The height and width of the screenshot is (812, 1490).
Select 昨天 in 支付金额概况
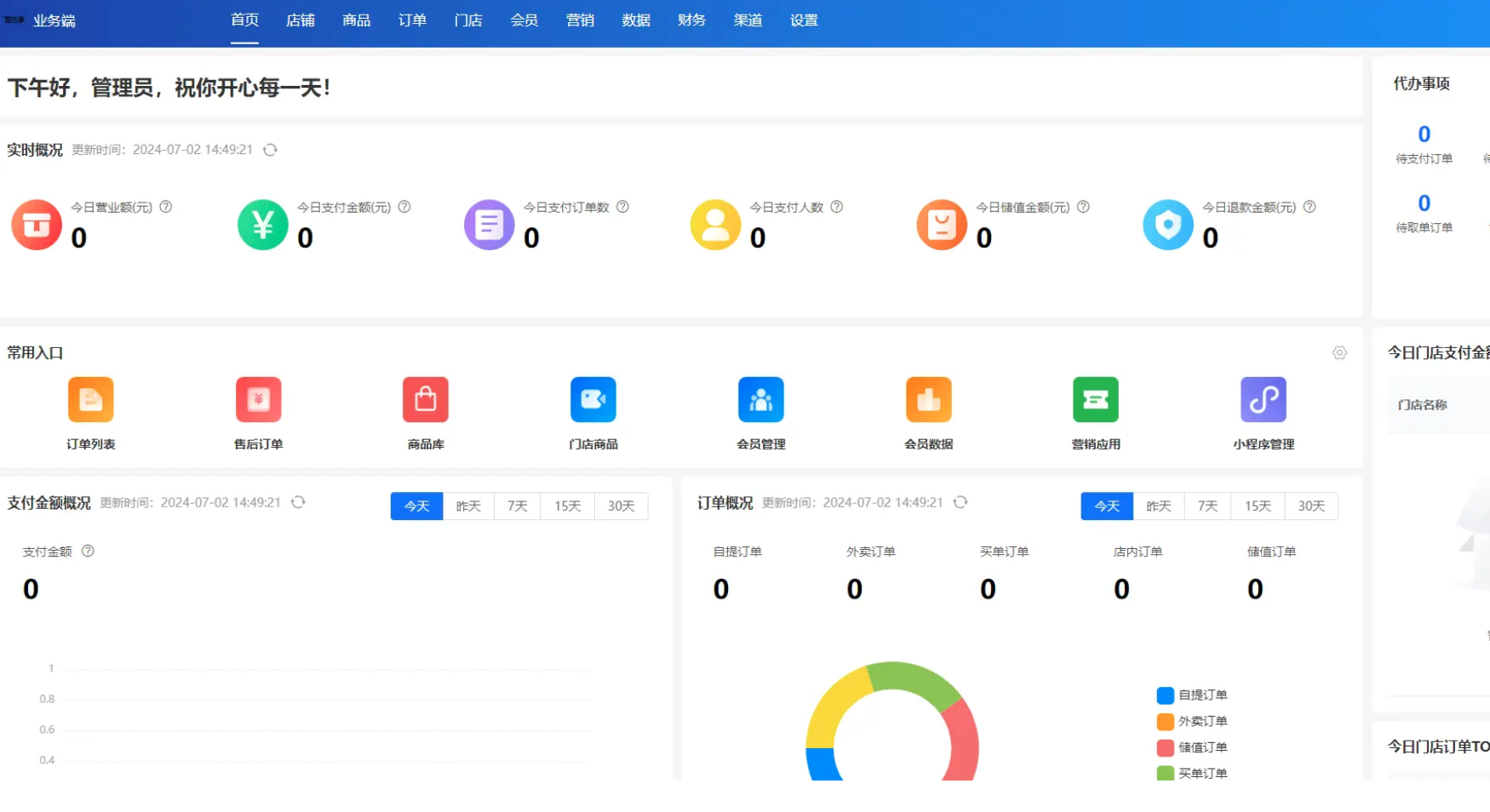(x=468, y=506)
